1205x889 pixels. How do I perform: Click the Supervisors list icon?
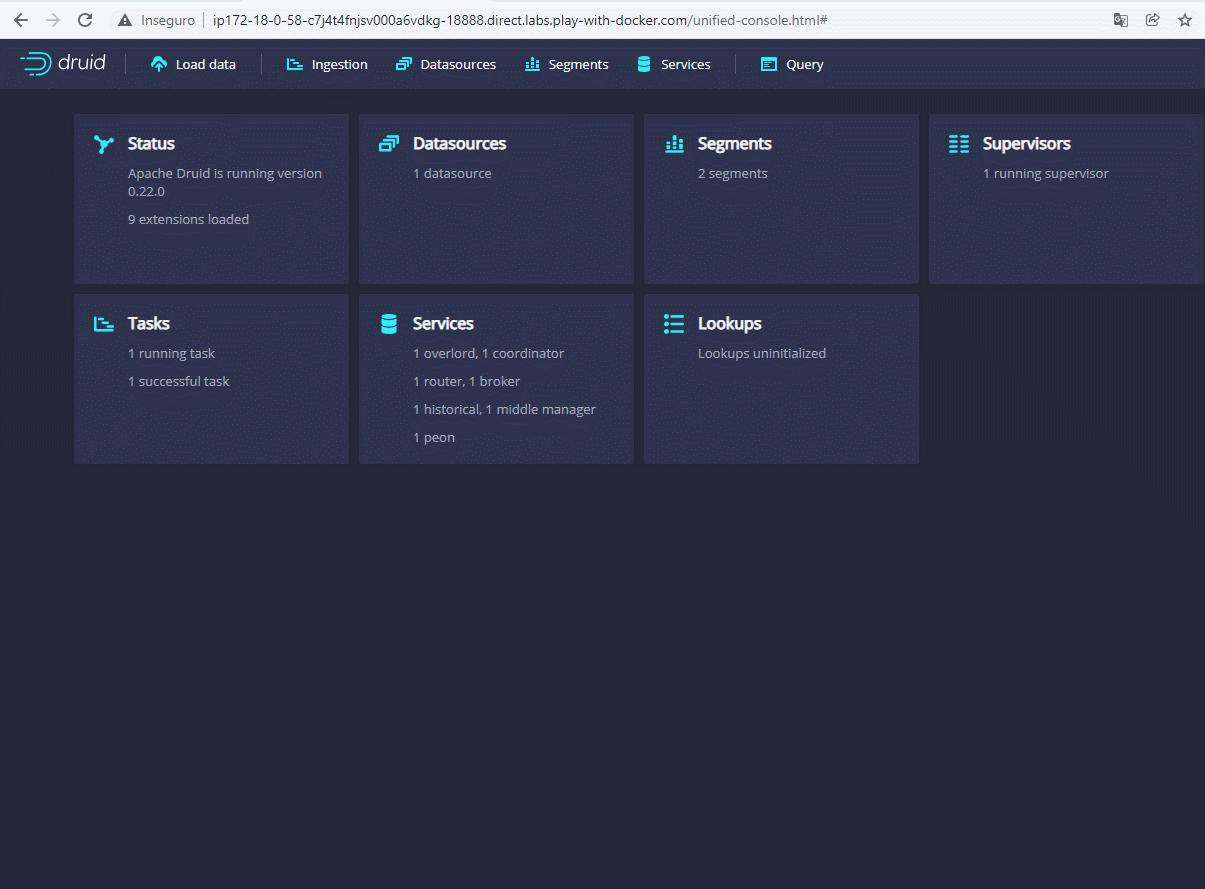tap(958, 144)
